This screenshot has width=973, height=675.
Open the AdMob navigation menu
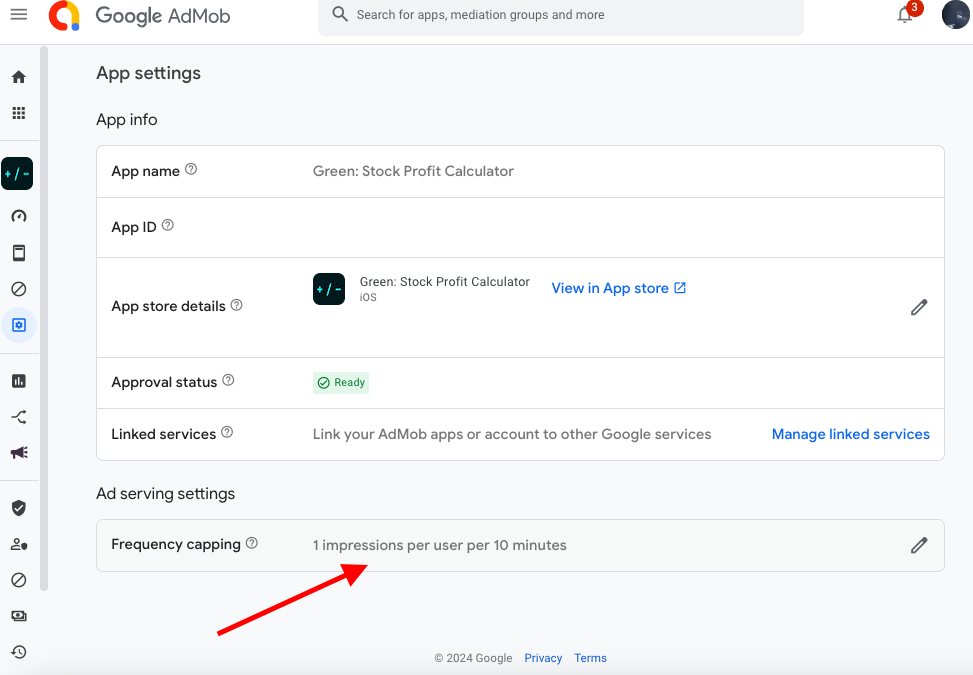click(18, 15)
